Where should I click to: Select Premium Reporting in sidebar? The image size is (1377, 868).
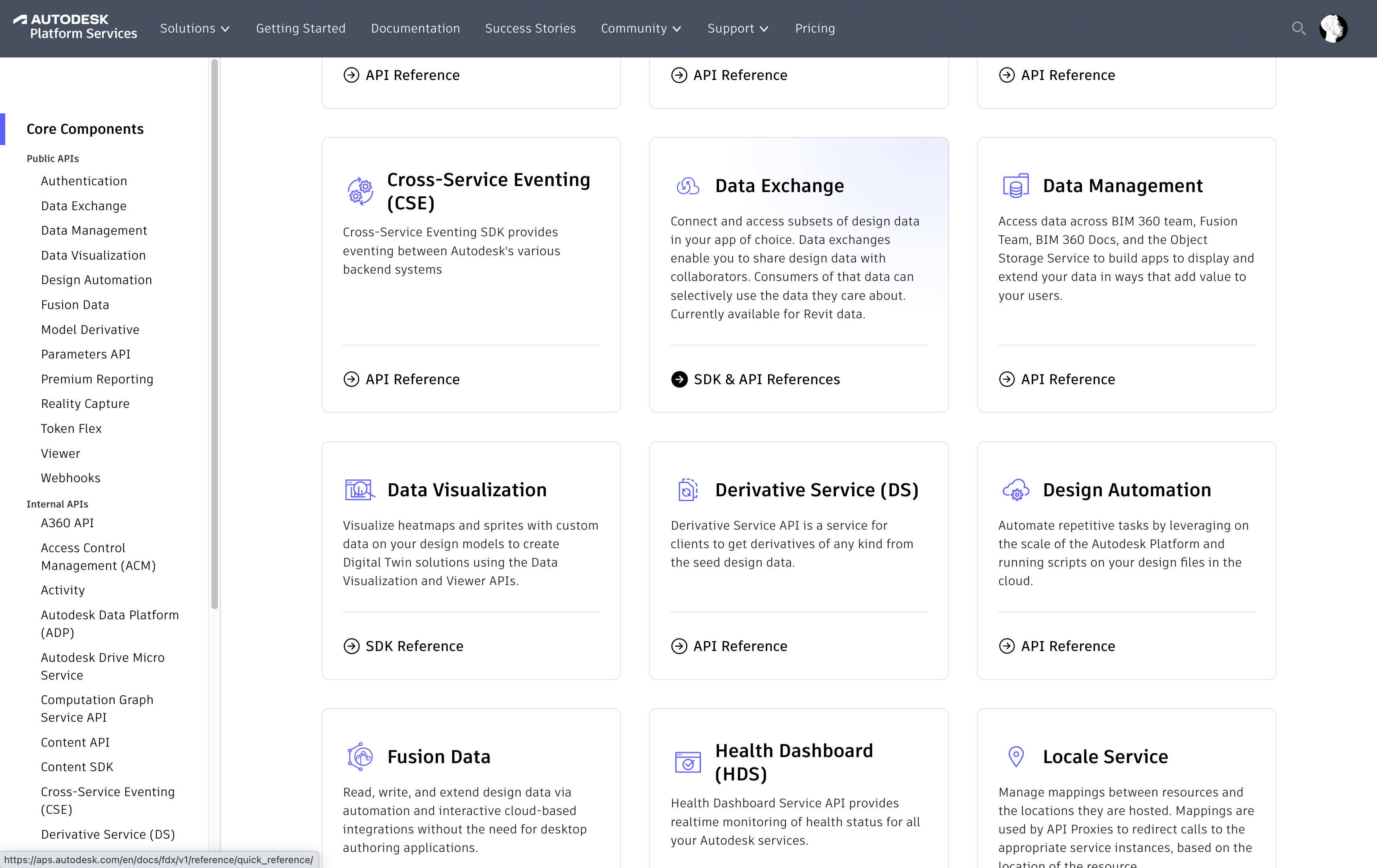click(96, 379)
